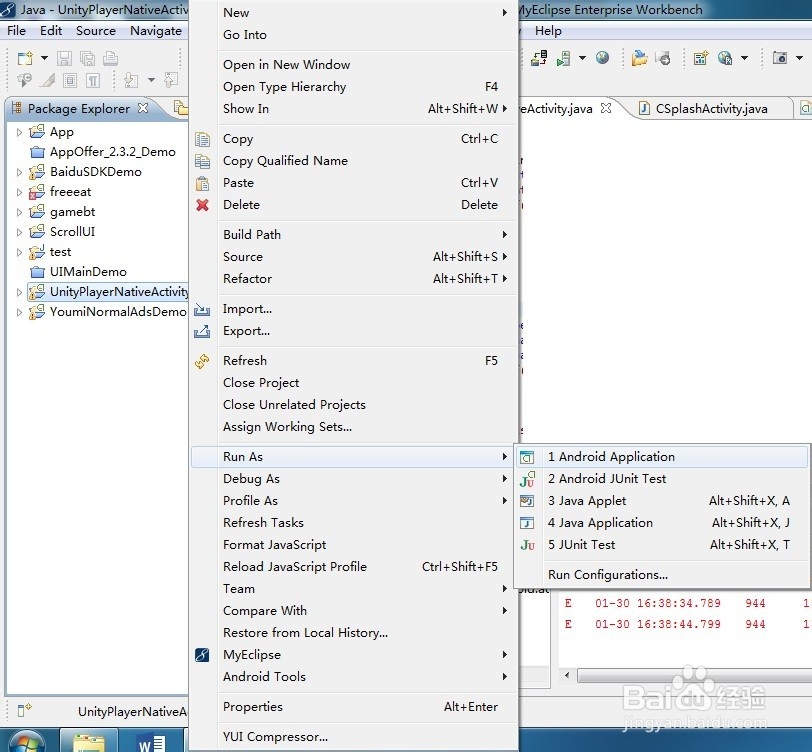Image resolution: width=812 pixels, height=752 pixels.
Task: Expand the BaiduSDKDemo project node
Action: point(19,172)
